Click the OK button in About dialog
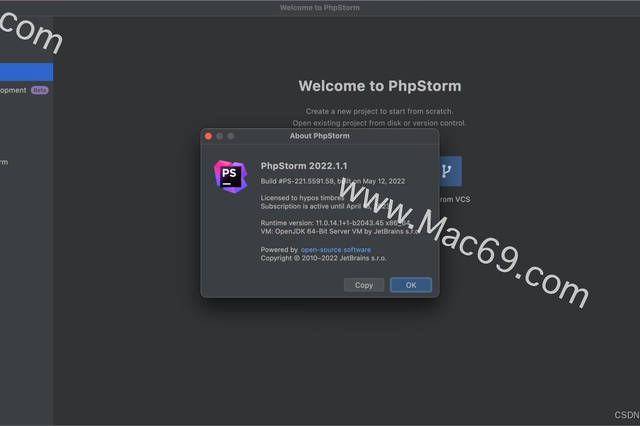Image resolution: width=640 pixels, height=426 pixels. coord(411,285)
